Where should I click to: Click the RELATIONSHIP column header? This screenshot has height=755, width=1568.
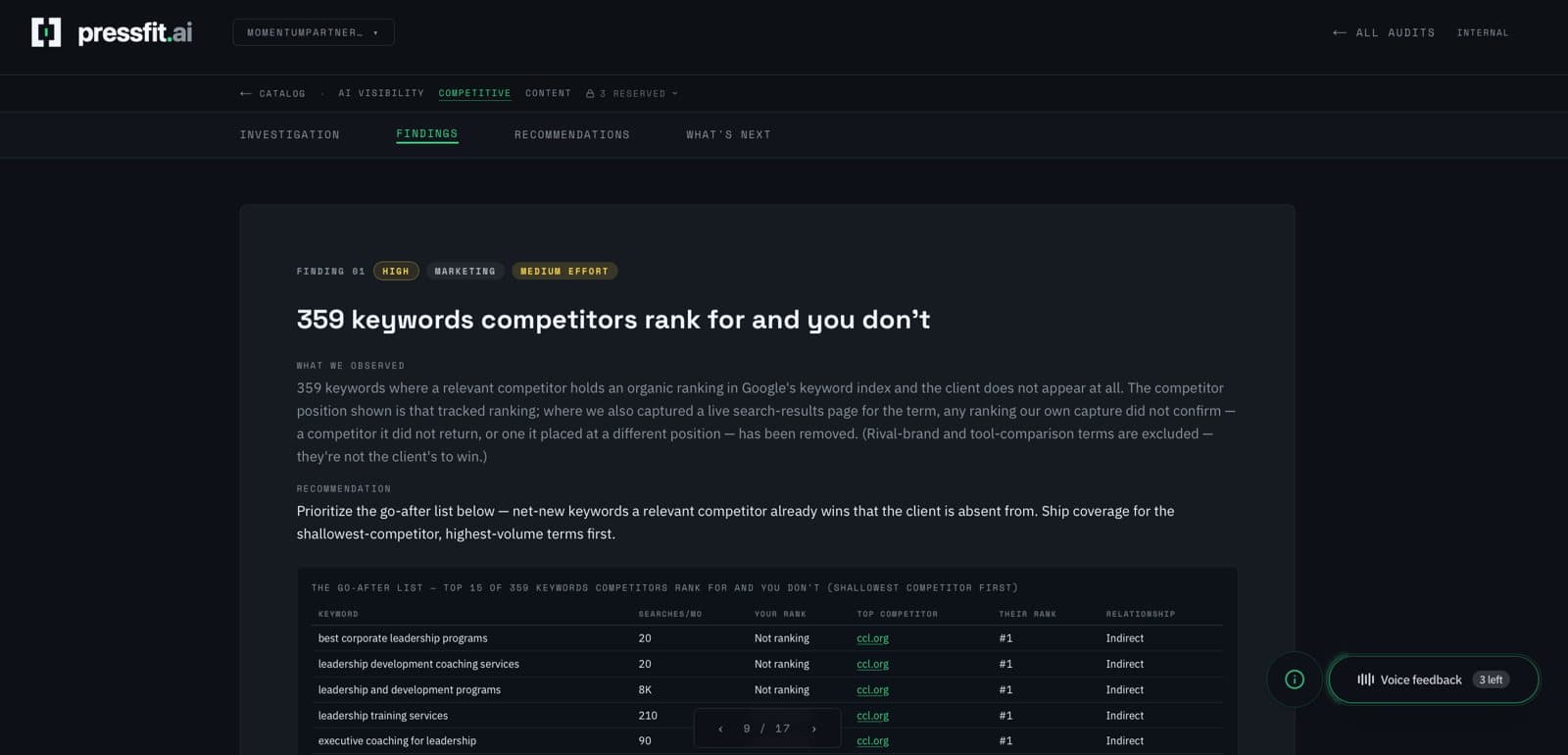(x=1141, y=614)
